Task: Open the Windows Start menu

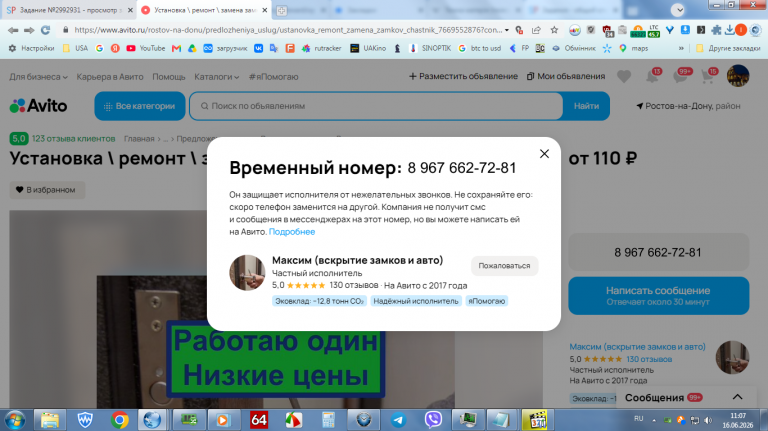Action: click(15, 420)
